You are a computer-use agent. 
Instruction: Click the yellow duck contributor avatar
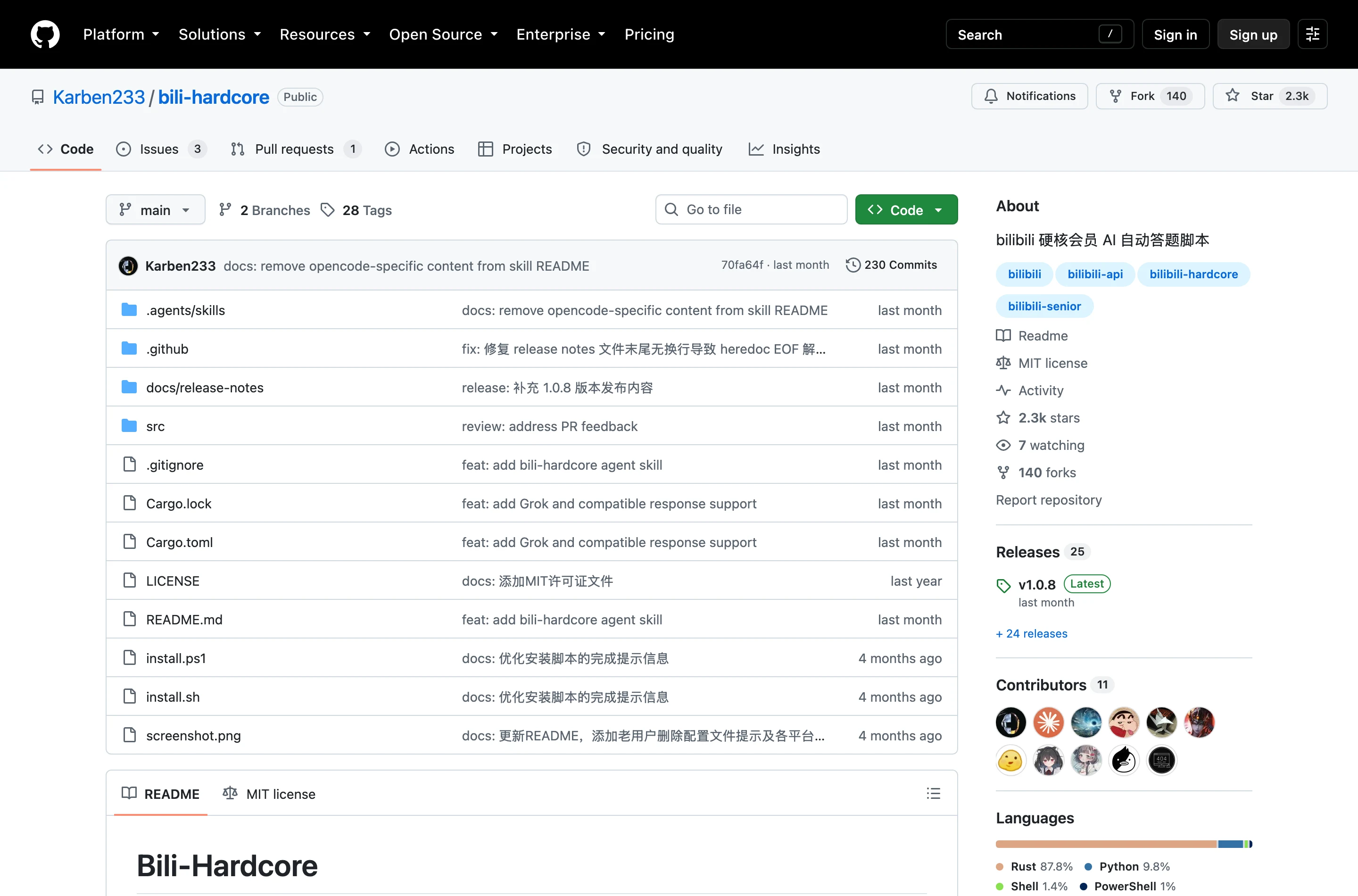click(1010, 761)
